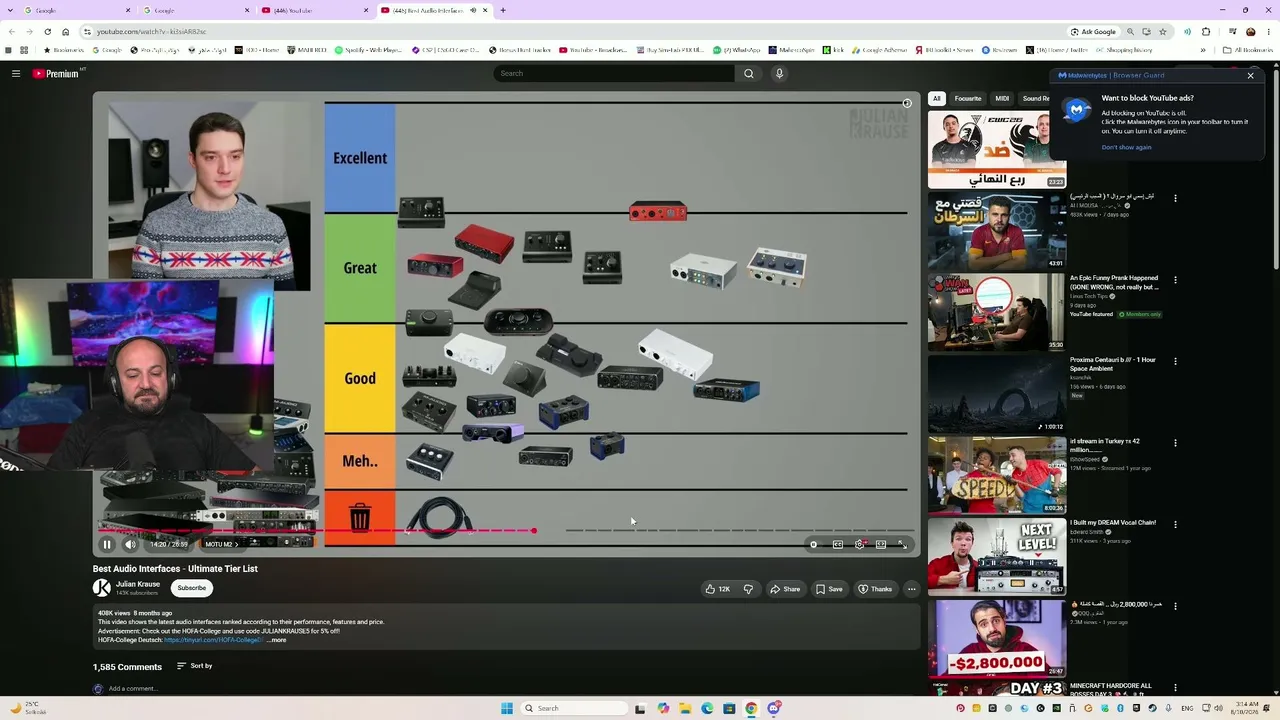Open options for 'I Built my DREAM Vocal Chain'
The width and height of the screenshot is (1280, 720).
1175,524
